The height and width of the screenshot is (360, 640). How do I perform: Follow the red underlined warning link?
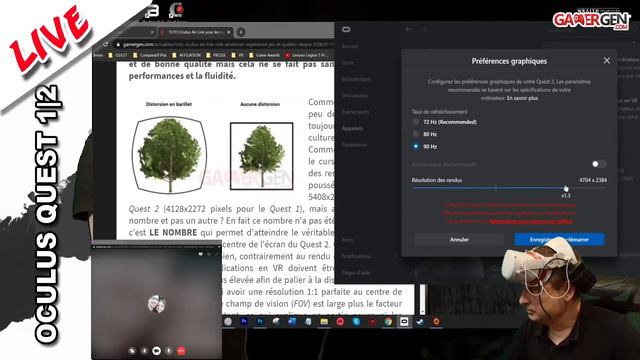point(531,221)
